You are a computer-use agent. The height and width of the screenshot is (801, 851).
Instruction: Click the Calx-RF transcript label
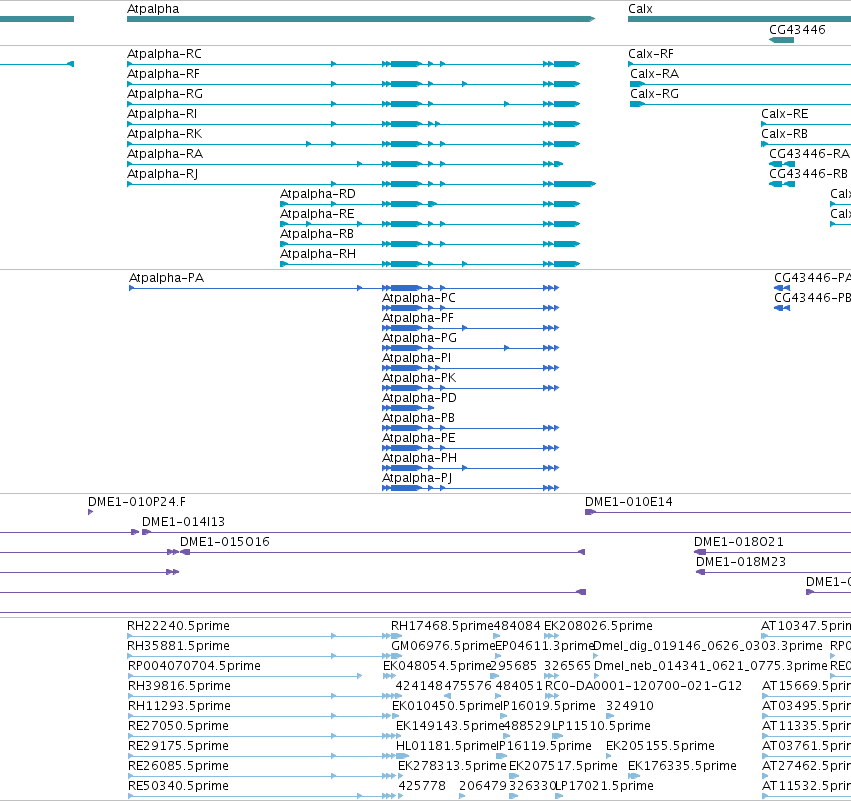point(650,54)
